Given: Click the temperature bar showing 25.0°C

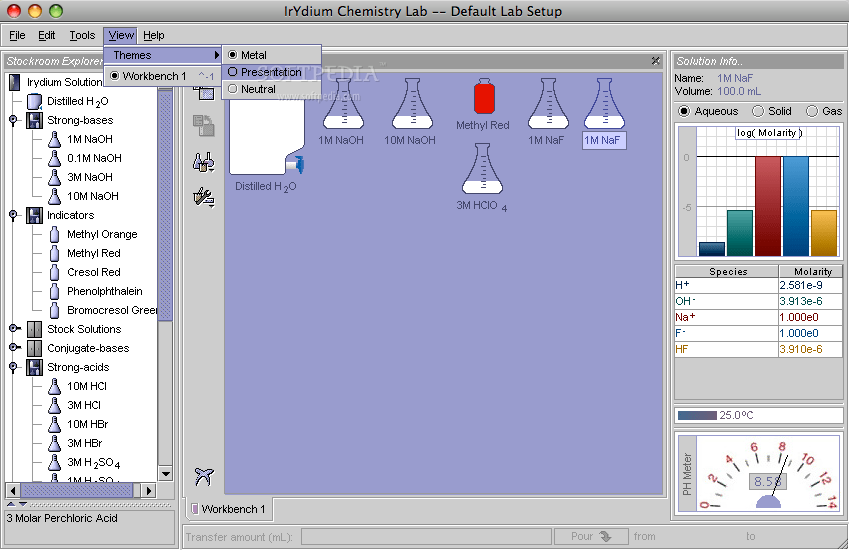Looking at the screenshot, I should click(759, 415).
